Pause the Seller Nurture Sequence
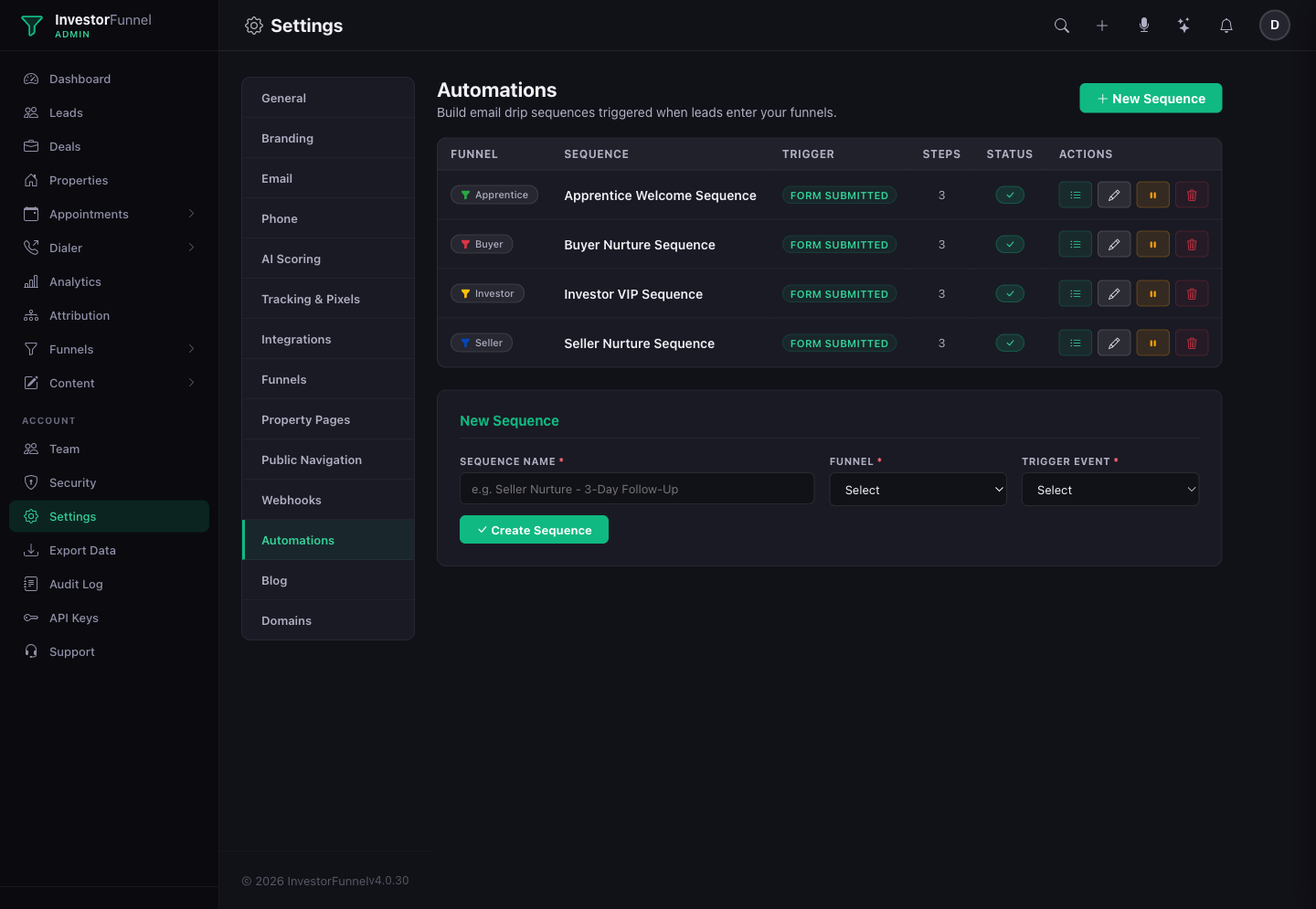The image size is (1316, 909). point(1153,343)
